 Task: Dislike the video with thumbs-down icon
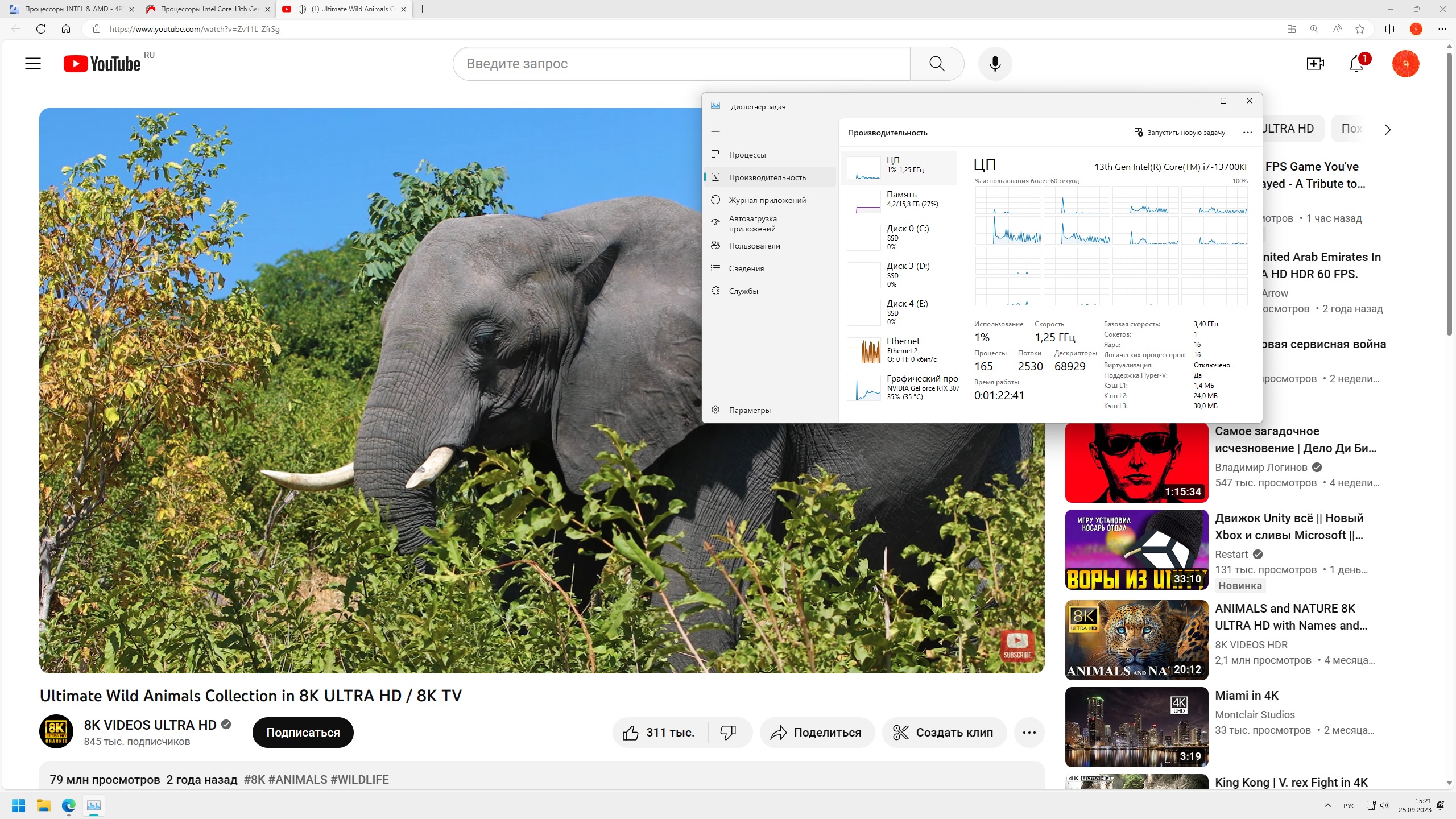tap(728, 733)
